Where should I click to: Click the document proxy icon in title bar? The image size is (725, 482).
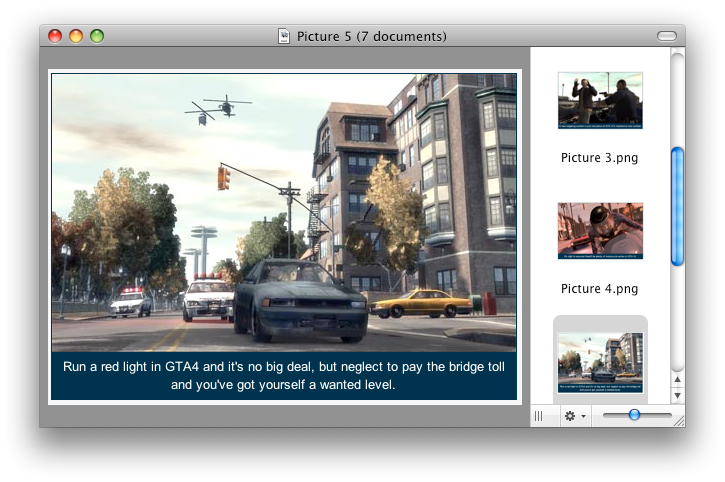pyautogui.click(x=283, y=36)
